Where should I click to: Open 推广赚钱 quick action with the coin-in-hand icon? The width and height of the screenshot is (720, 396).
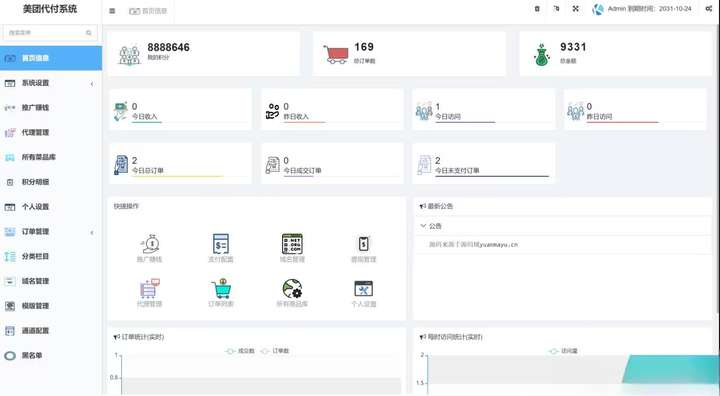(x=150, y=244)
